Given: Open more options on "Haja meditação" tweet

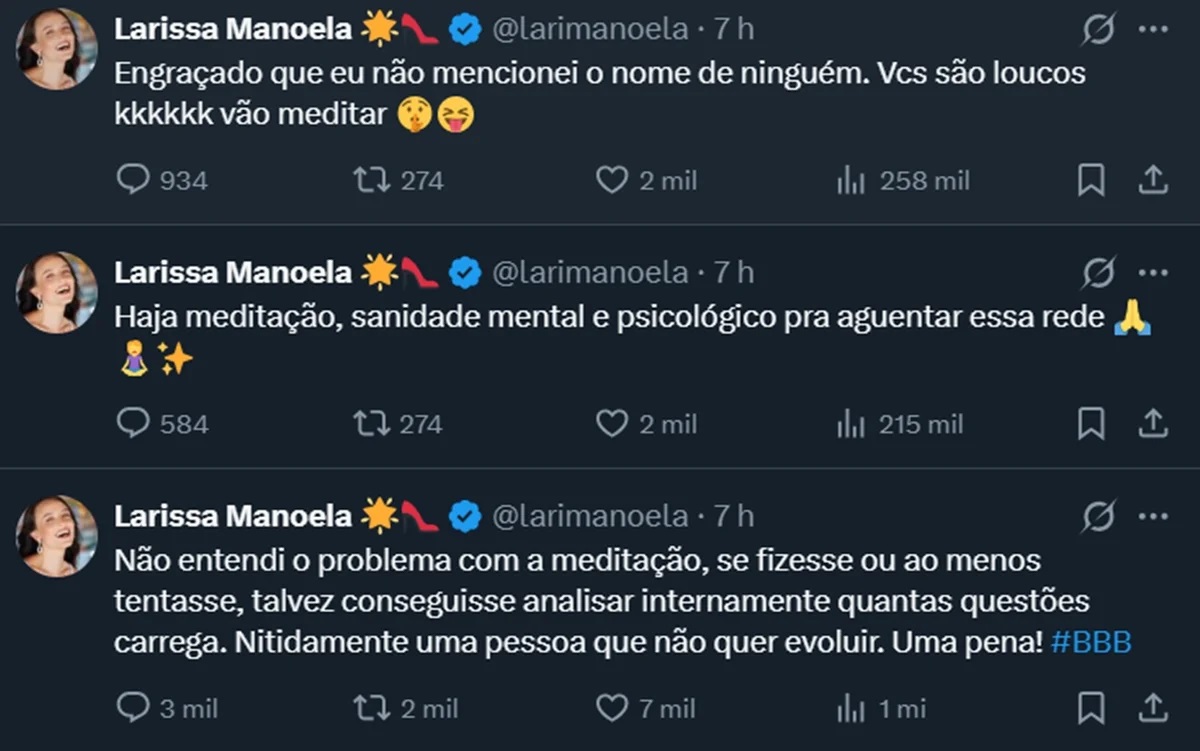Looking at the screenshot, I should (x=1153, y=272).
